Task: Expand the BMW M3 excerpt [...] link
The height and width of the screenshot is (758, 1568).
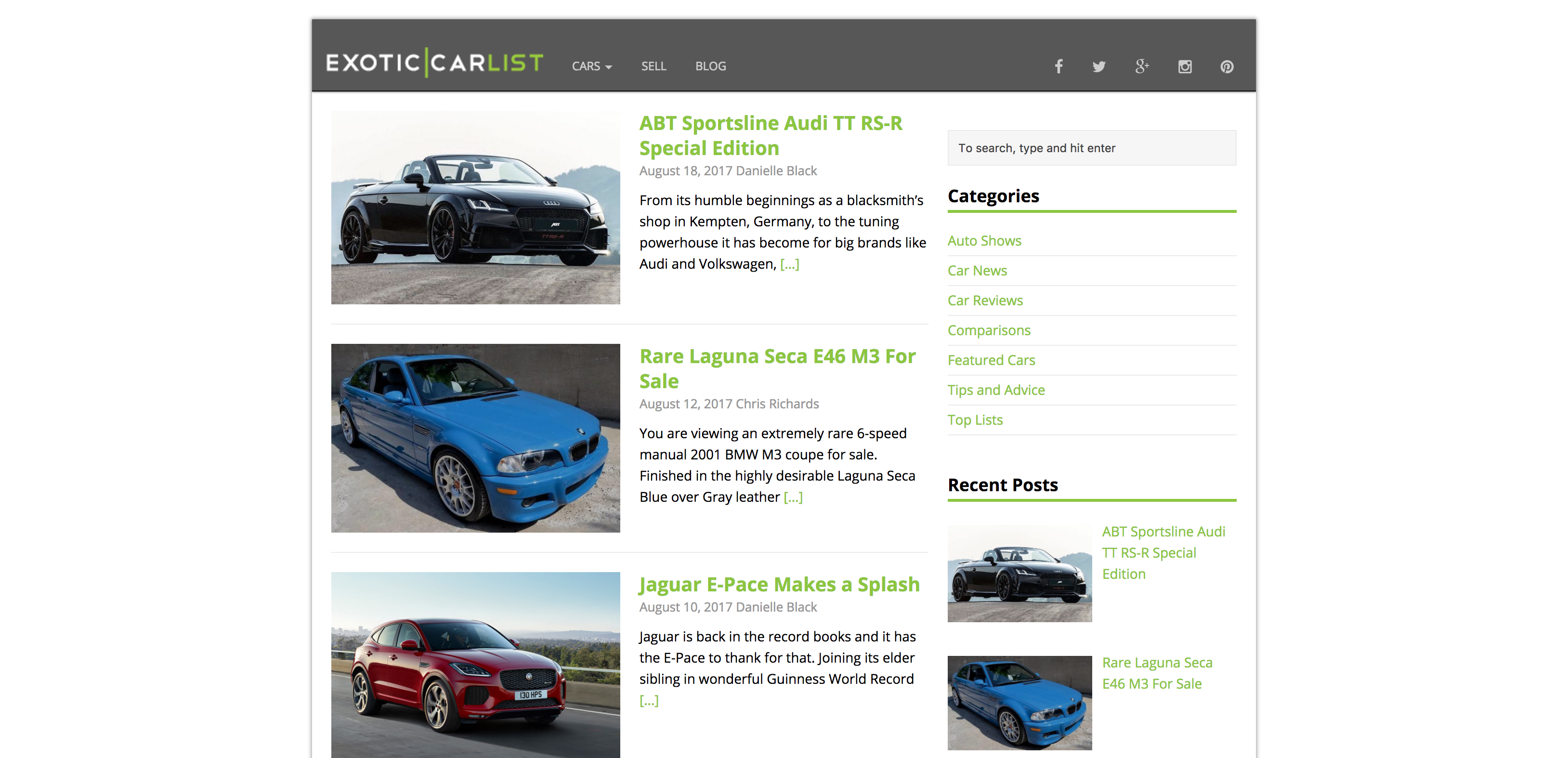Action: (793, 497)
